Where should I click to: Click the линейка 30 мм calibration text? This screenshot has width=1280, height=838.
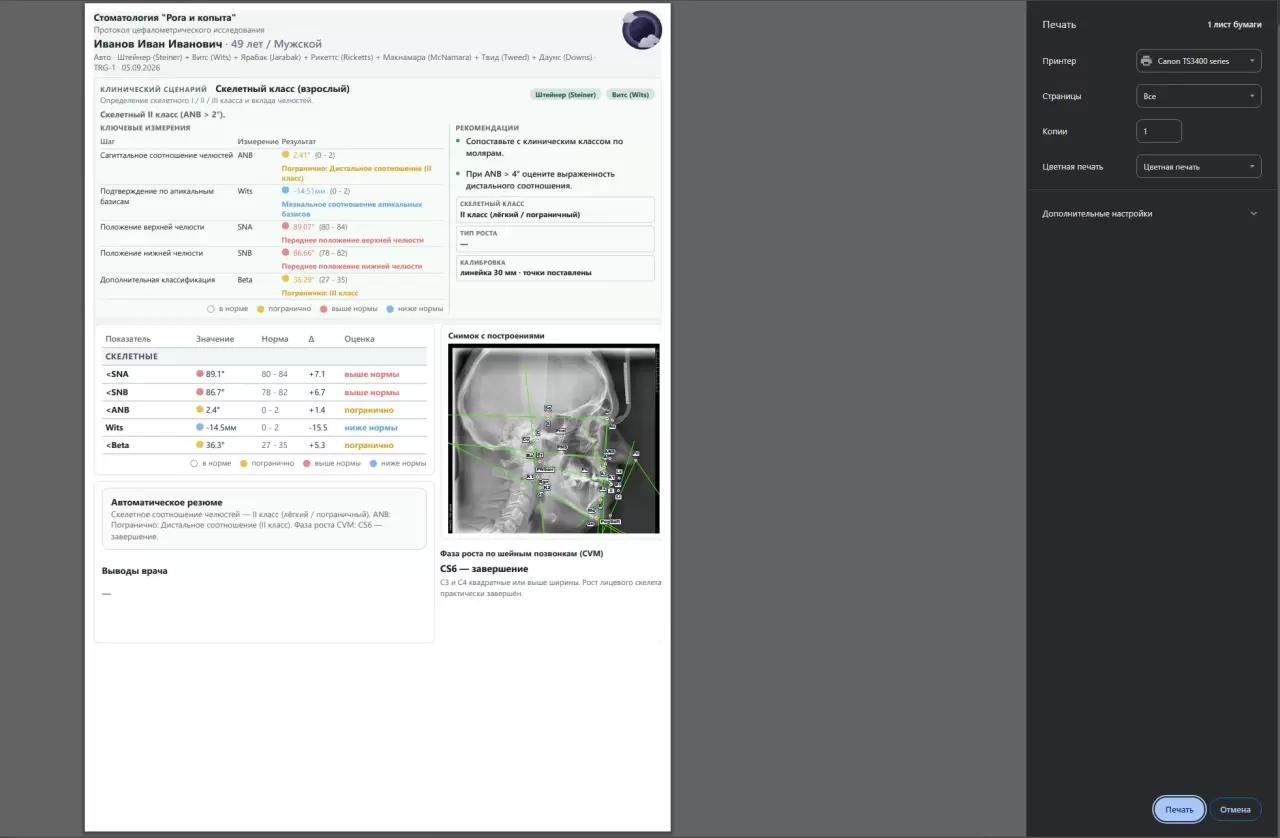[525, 272]
